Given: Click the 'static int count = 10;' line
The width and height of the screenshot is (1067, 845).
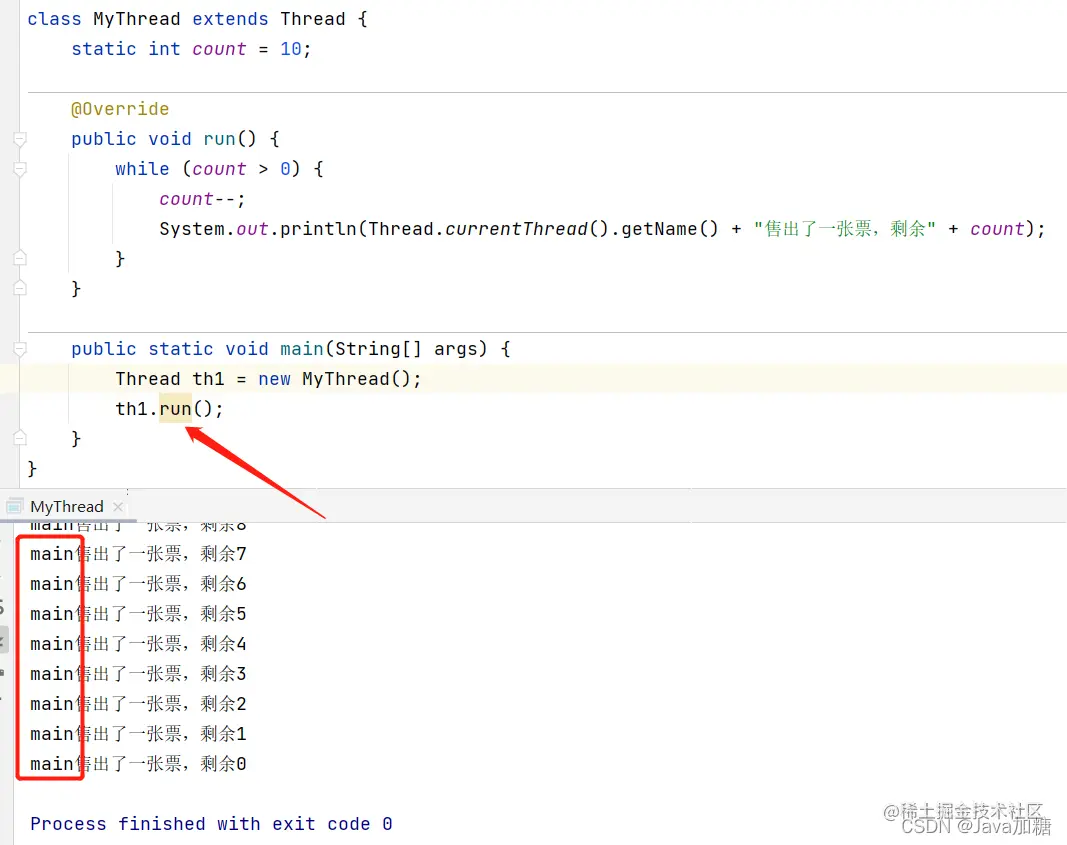Looking at the screenshot, I should pyautogui.click(x=191, y=49).
